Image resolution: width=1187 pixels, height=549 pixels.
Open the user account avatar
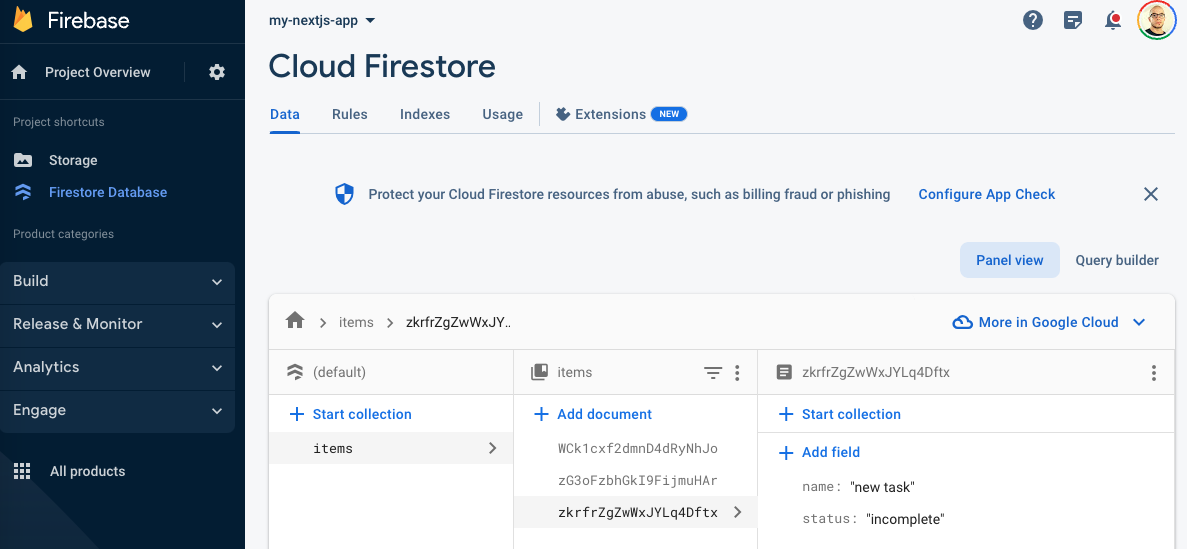tap(1156, 20)
